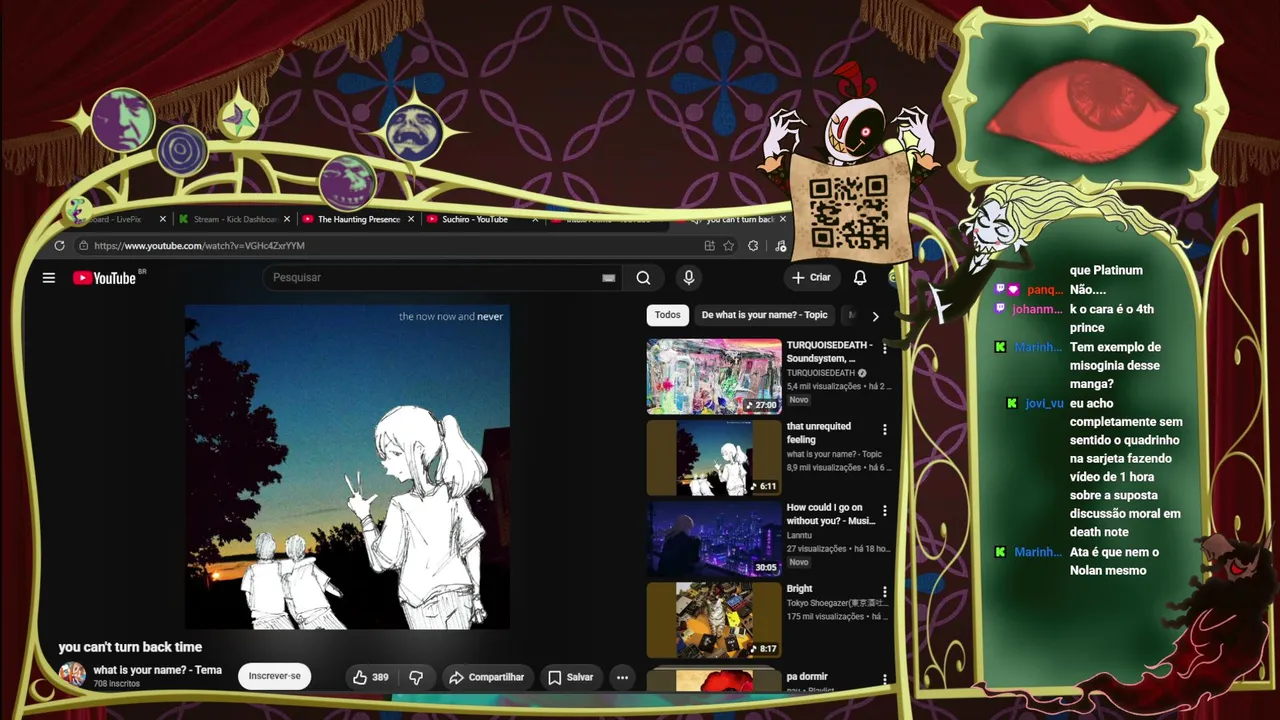Like the video with thumbs up
Viewport: 1280px width, 720px height.
370,677
